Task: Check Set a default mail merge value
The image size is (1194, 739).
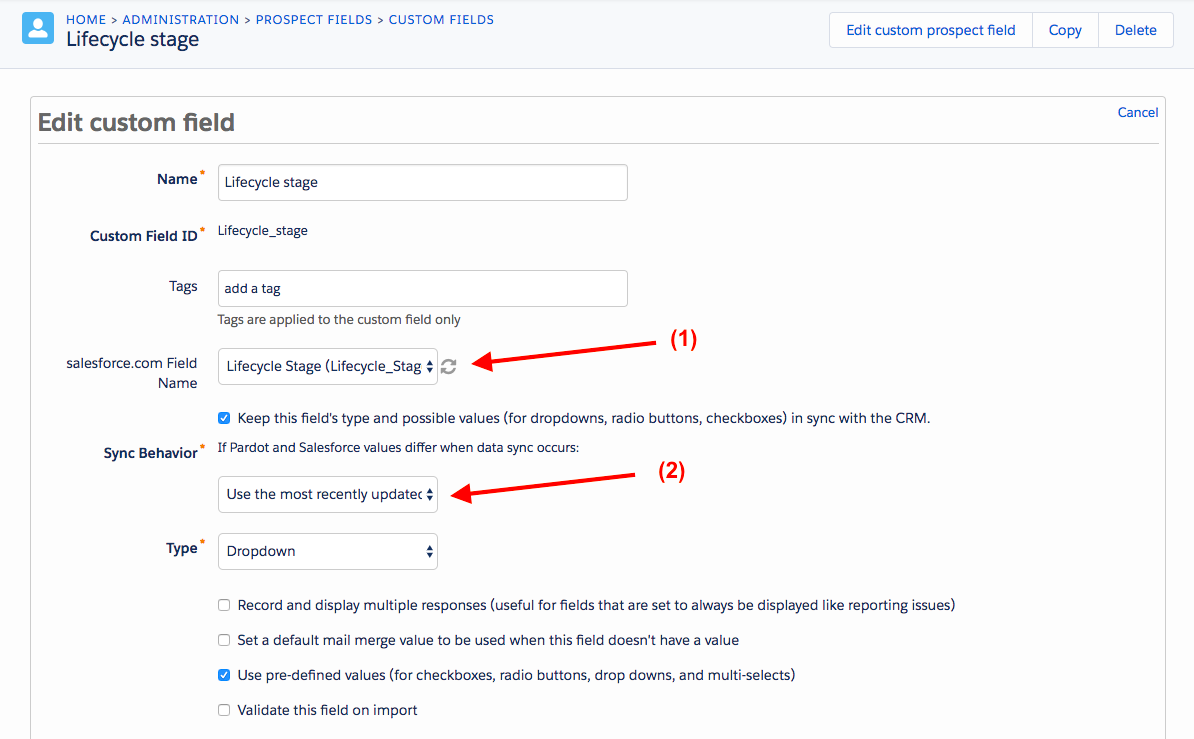Action: coord(224,640)
